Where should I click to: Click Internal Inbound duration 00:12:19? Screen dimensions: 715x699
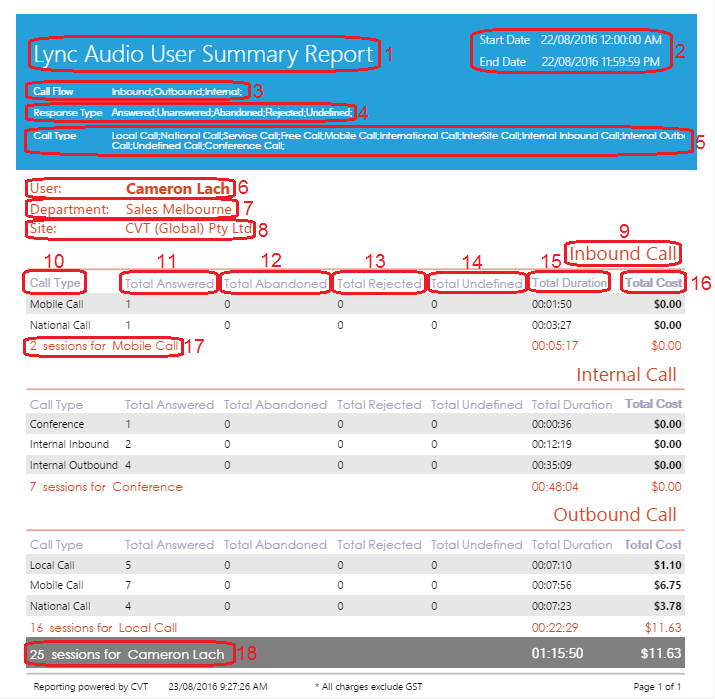coord(552,444)
